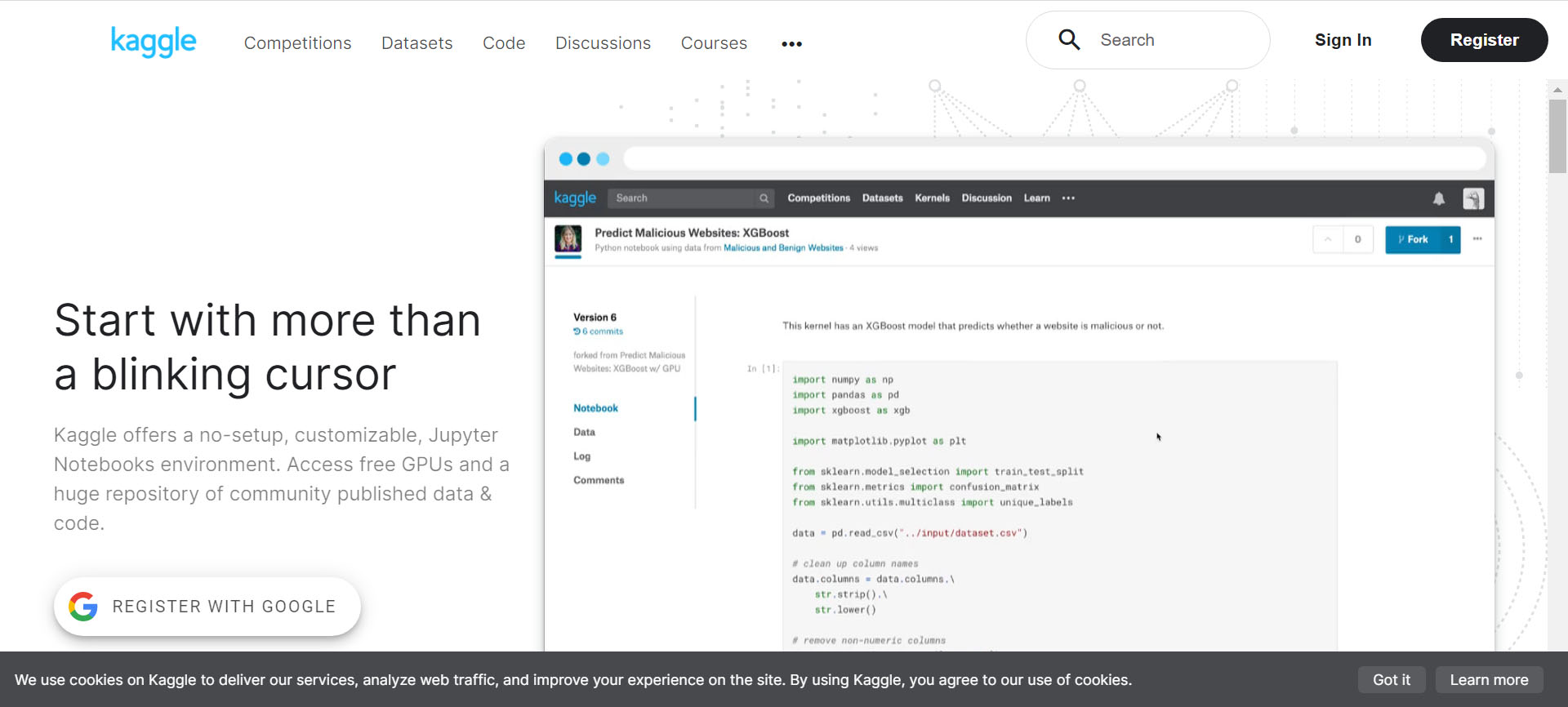Open the notebook options ellipsis next to Fork
1568x707 pixels.
coord(1477,239)
